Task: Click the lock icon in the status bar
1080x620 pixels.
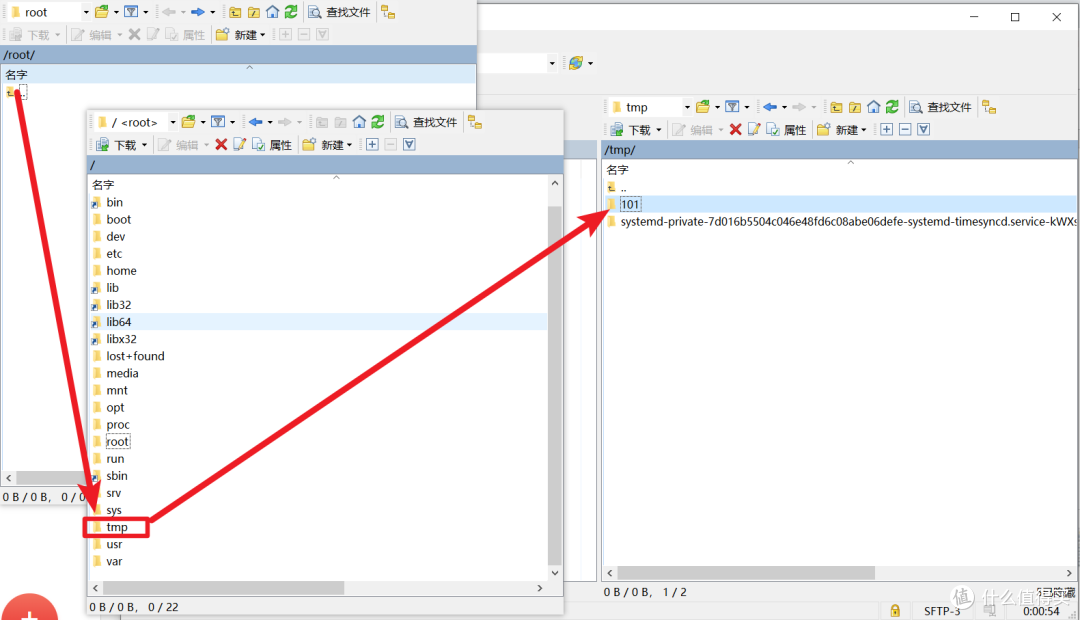Action: coord(894,611)
